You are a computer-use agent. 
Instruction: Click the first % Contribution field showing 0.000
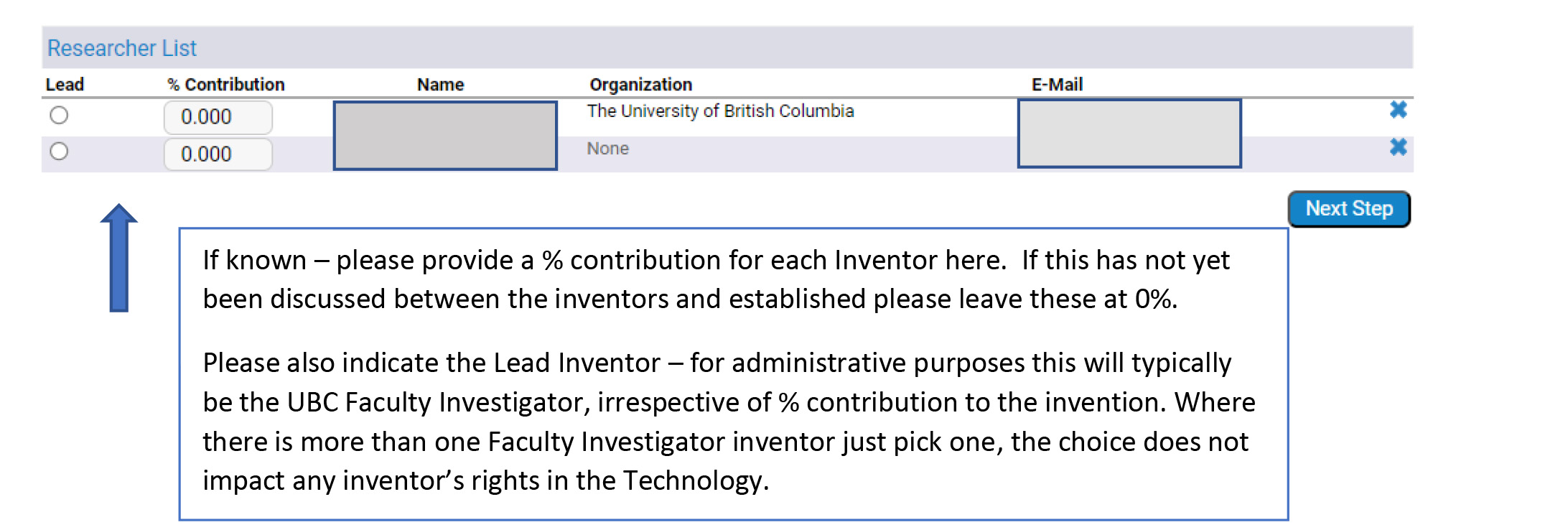tap(218, 116)
